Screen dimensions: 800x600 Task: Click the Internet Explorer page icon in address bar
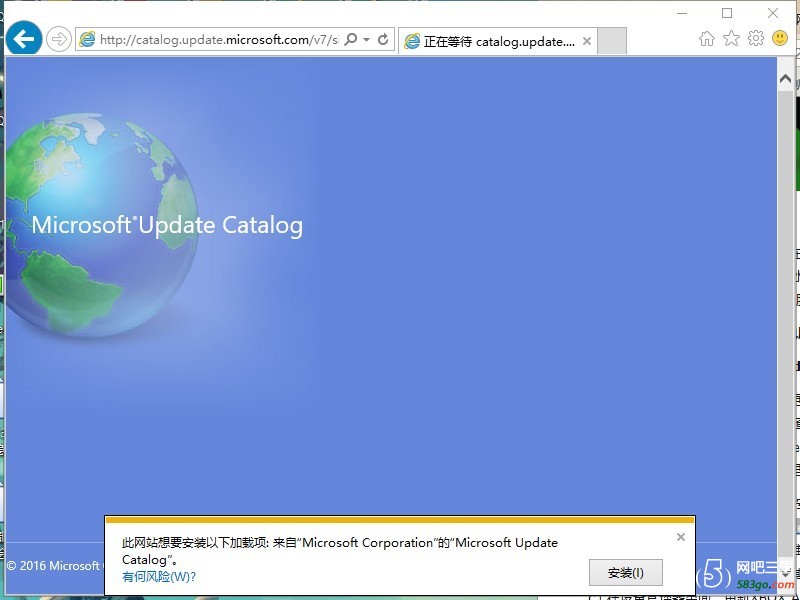coord(87,40)
